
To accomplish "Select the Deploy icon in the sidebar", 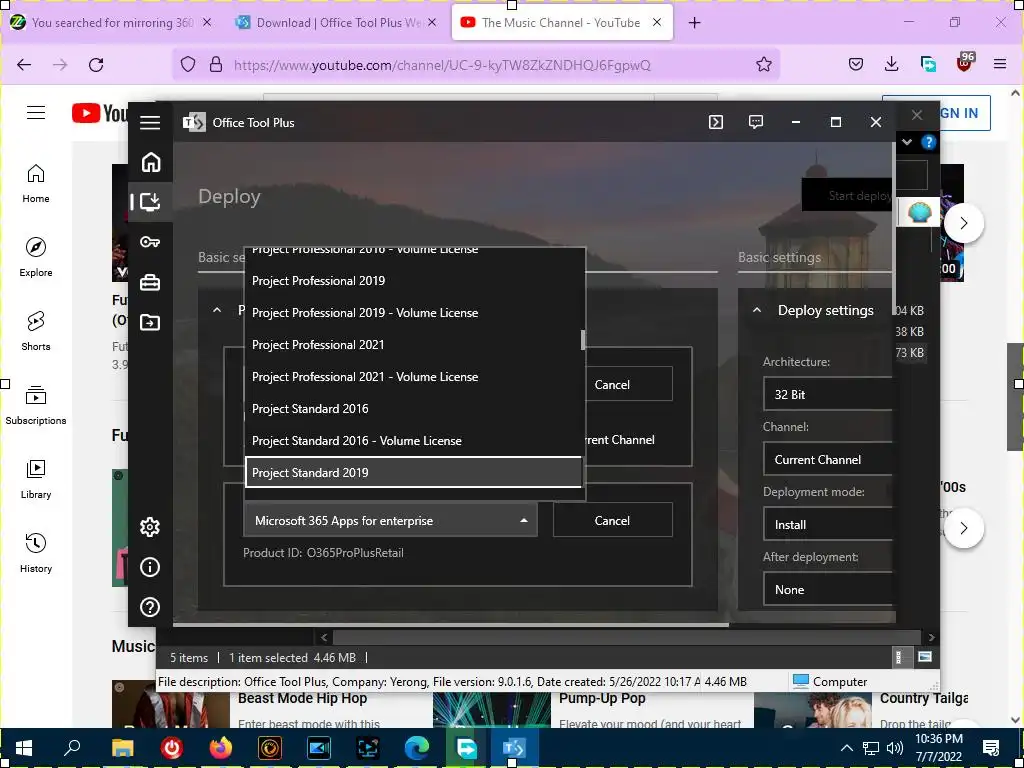I will click(150, 201).
